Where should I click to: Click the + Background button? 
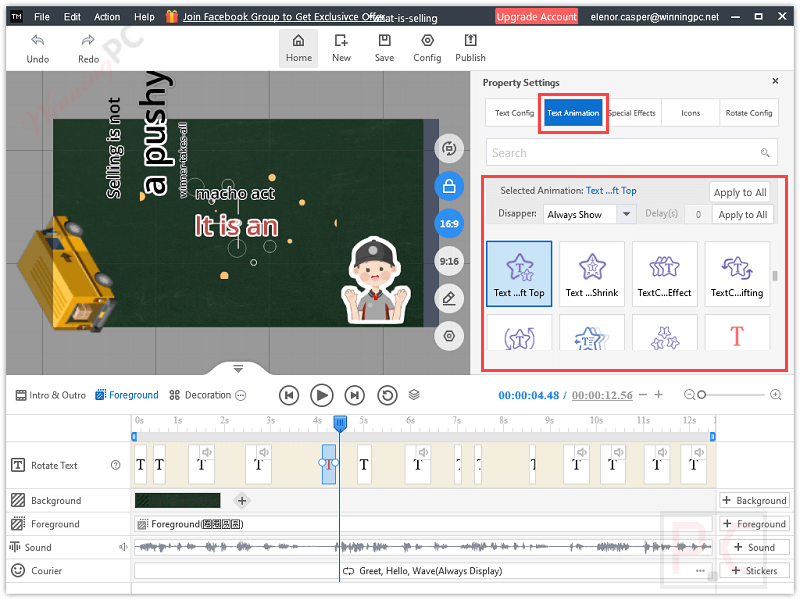(x=754, y=501)
